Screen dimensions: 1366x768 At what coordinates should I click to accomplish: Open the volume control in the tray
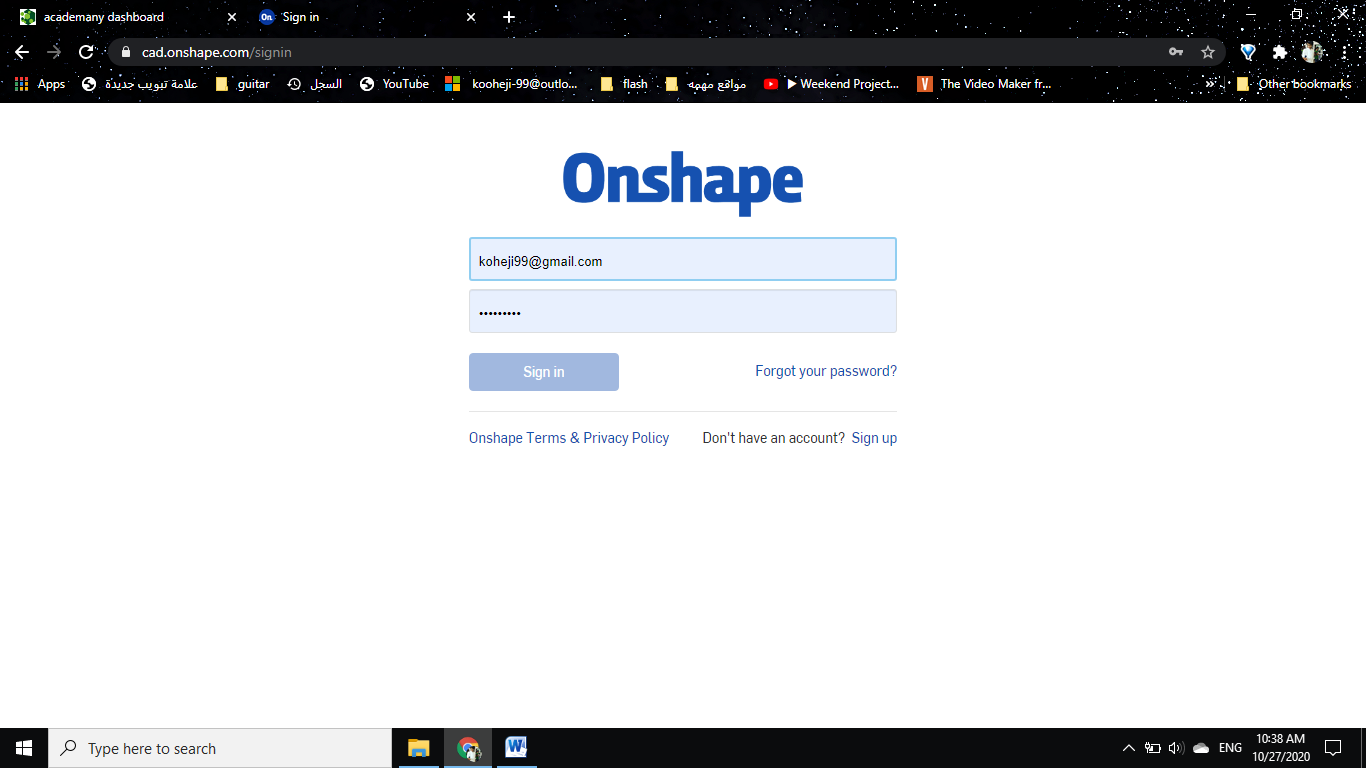coord(1176,748)
